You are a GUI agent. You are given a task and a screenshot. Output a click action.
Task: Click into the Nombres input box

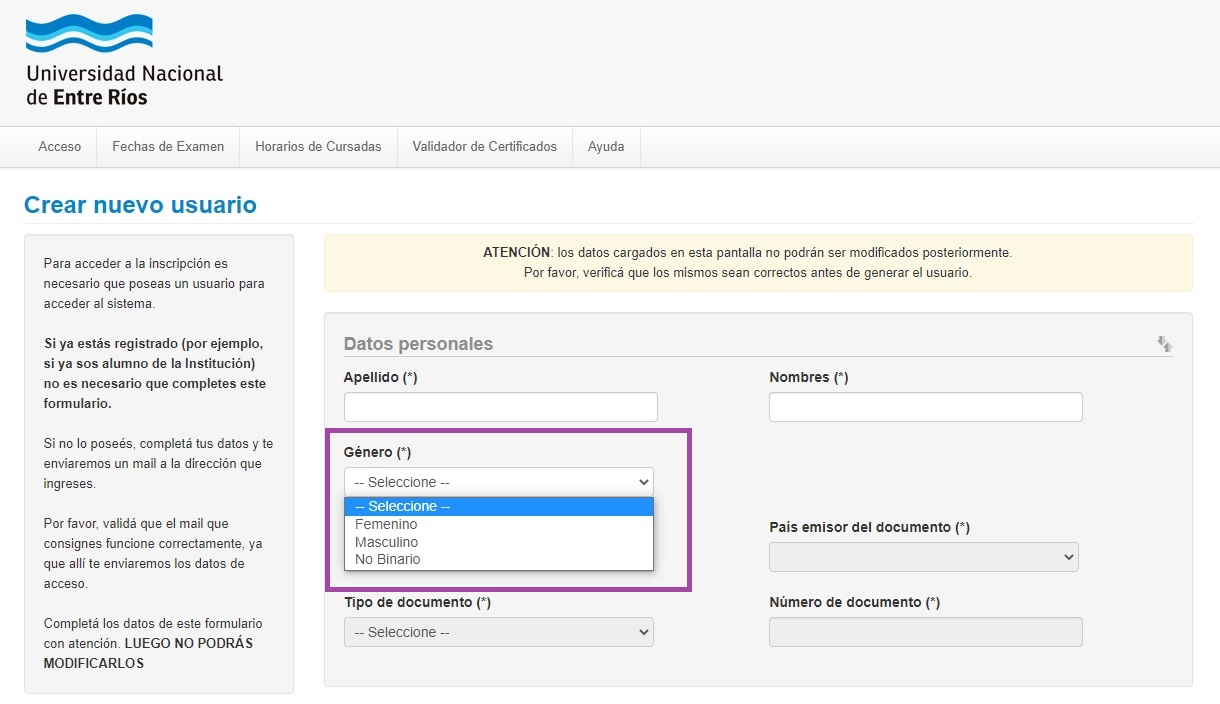click(925, 407)
